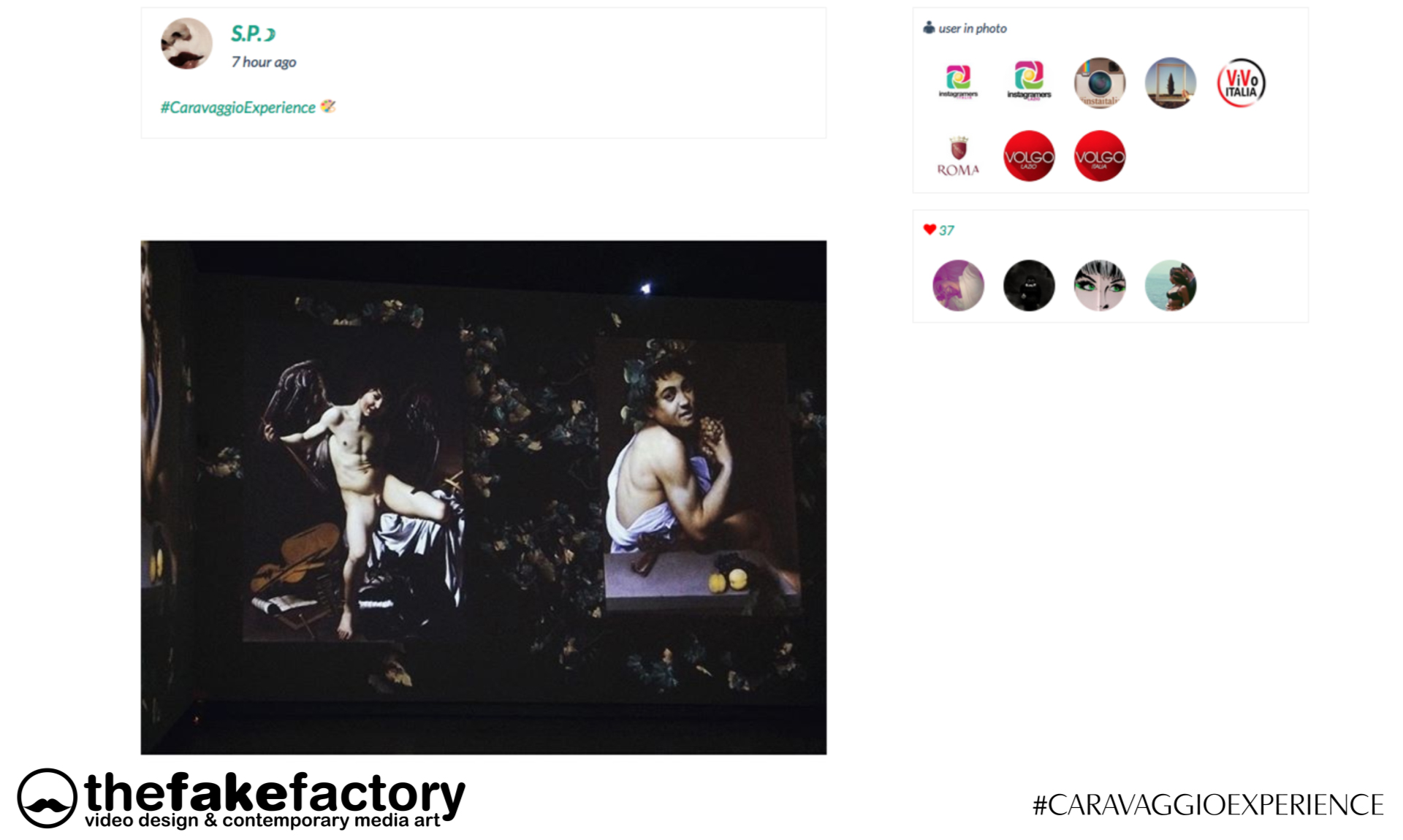The width and height of the screenshot is (1403, 840).
Task: Open the instaitalia camera avatar
Action: 1100,83
